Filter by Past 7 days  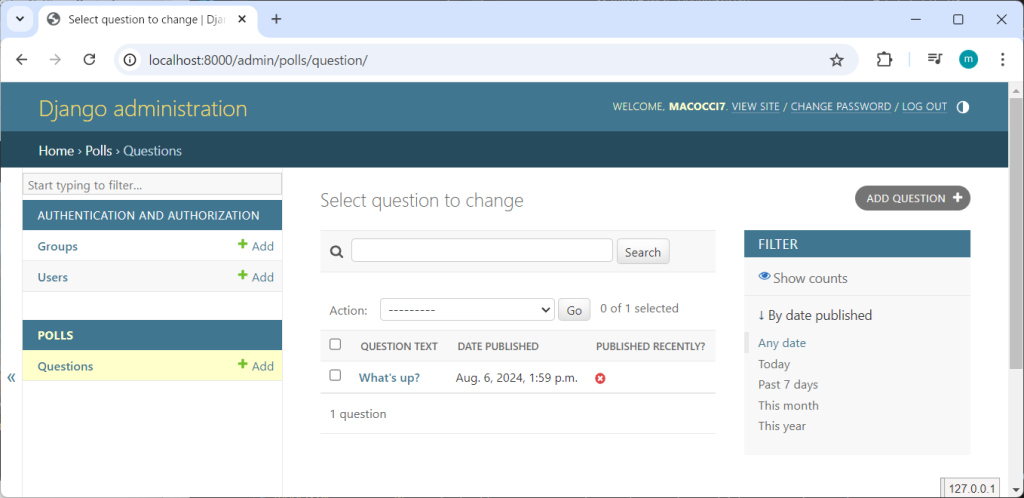pyautogui.click(x=788, y=385)
